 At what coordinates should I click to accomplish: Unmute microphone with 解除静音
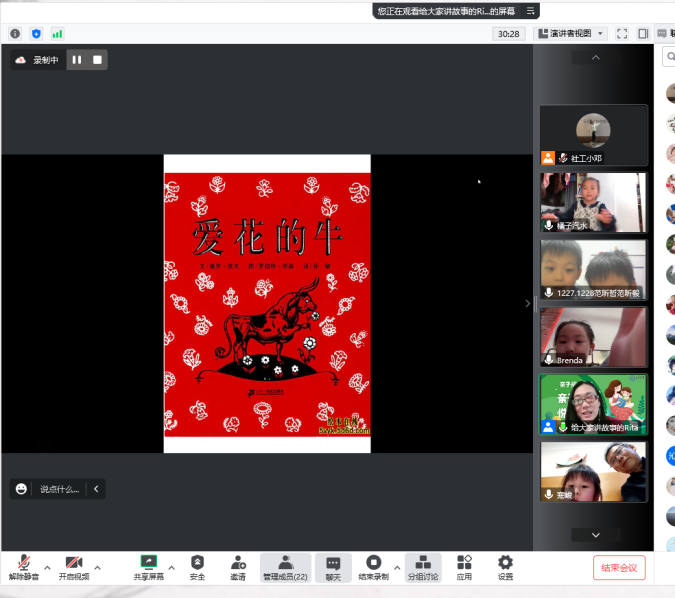[24, 568]
